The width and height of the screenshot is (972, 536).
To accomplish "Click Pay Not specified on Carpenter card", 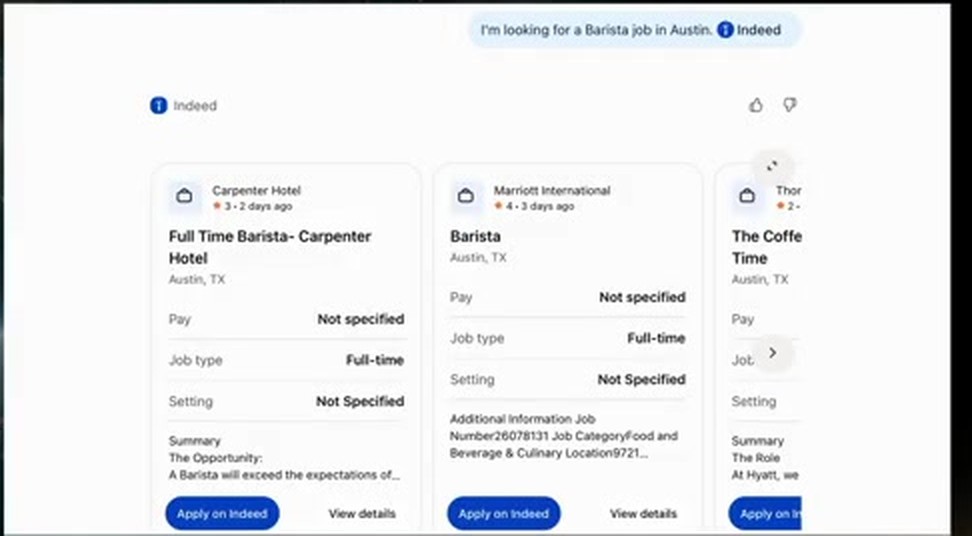I will click(x=286, y=319).
